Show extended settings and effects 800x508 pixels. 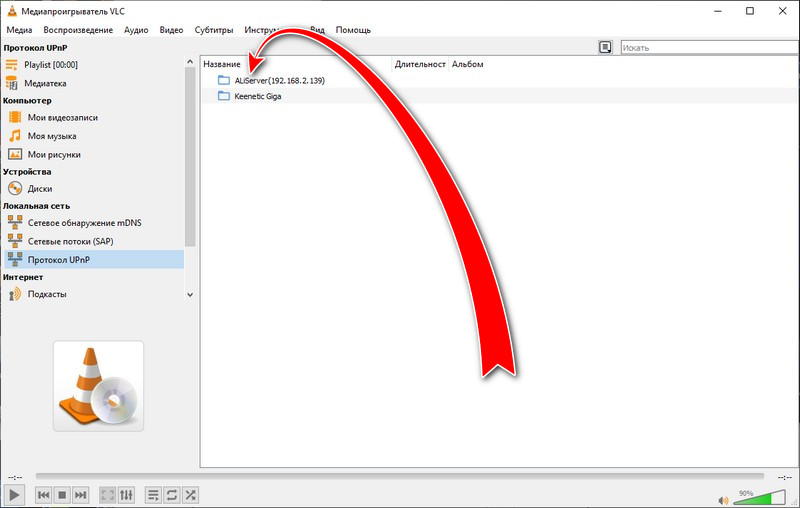pyautogui.click(x=126, y=495)
